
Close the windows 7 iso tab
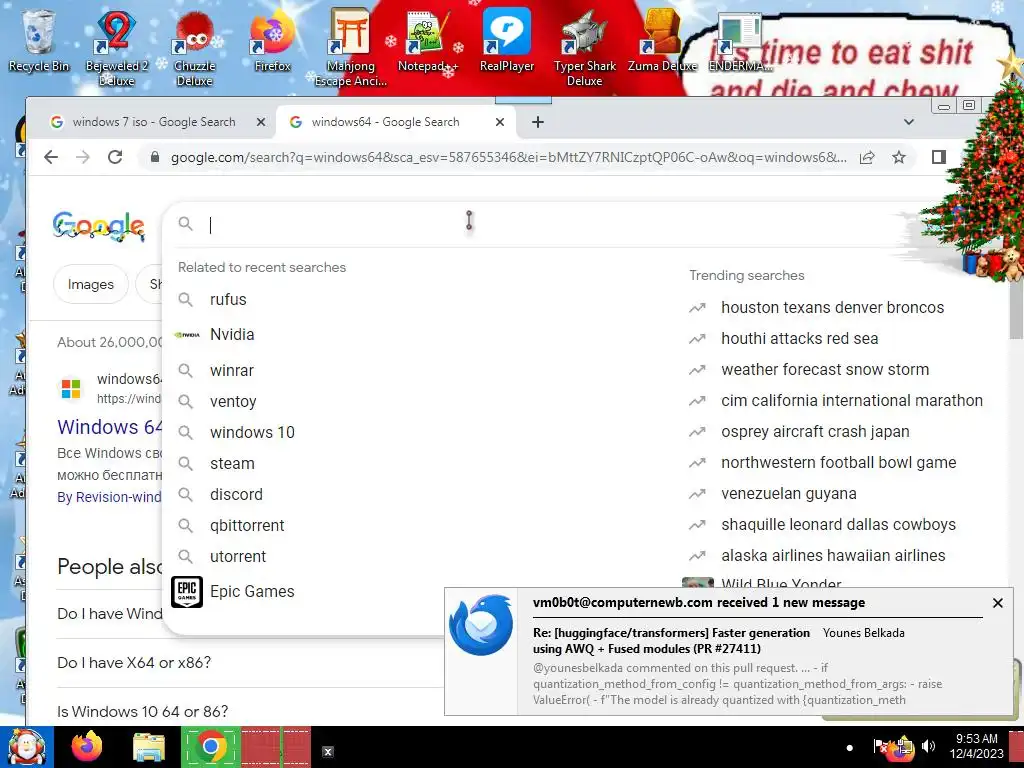tap(261, 122)
